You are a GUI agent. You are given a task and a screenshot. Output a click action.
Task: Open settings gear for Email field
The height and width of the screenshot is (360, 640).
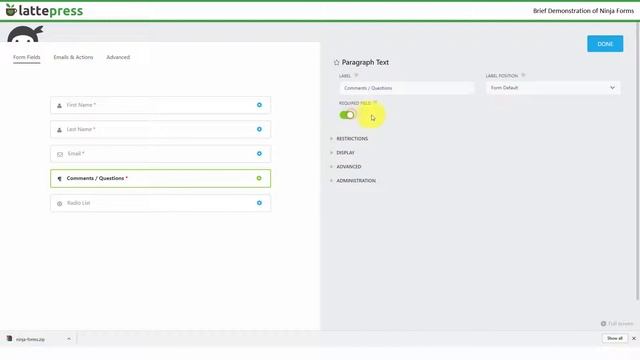coord(259,154)
